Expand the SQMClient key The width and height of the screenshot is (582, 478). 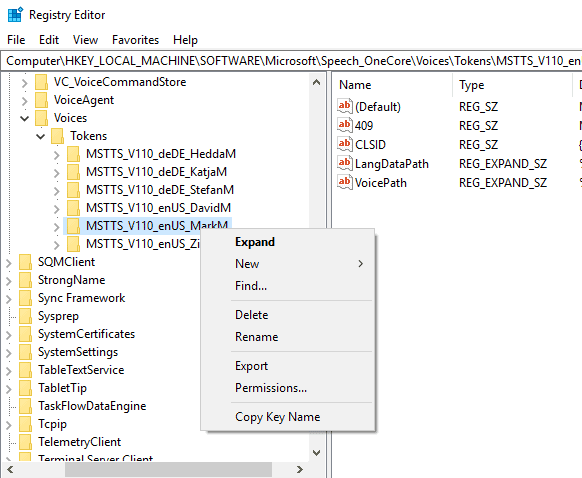(x=9, y=263)
